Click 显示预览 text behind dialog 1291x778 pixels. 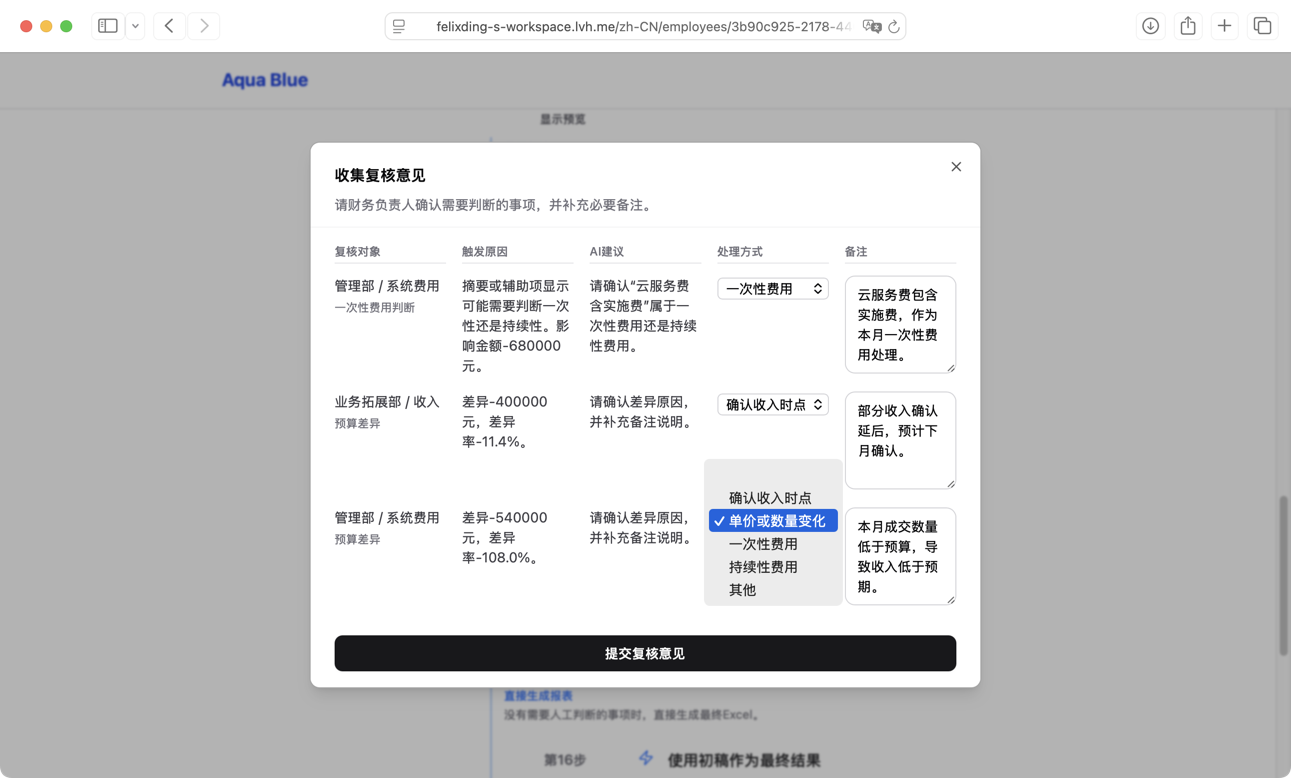click(x=563, y=119)
